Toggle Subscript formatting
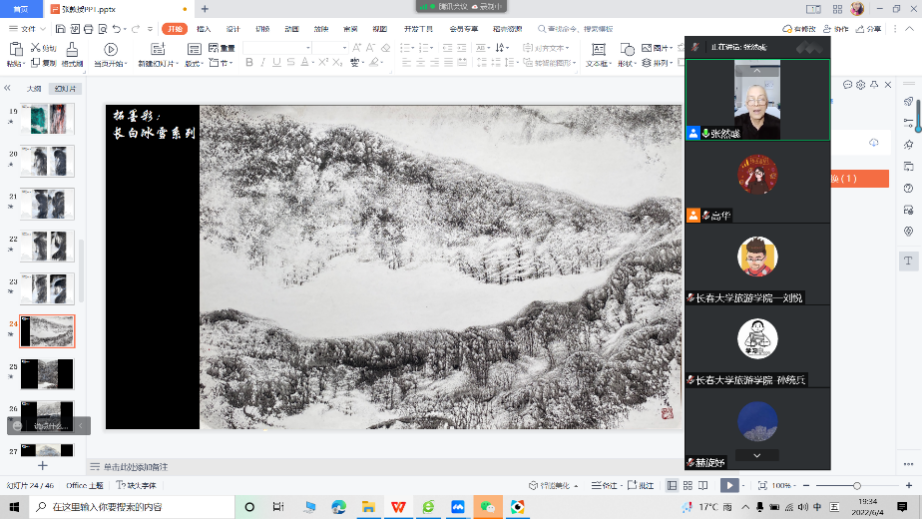This screenshot has height=519, width=922. coord(337,62)
